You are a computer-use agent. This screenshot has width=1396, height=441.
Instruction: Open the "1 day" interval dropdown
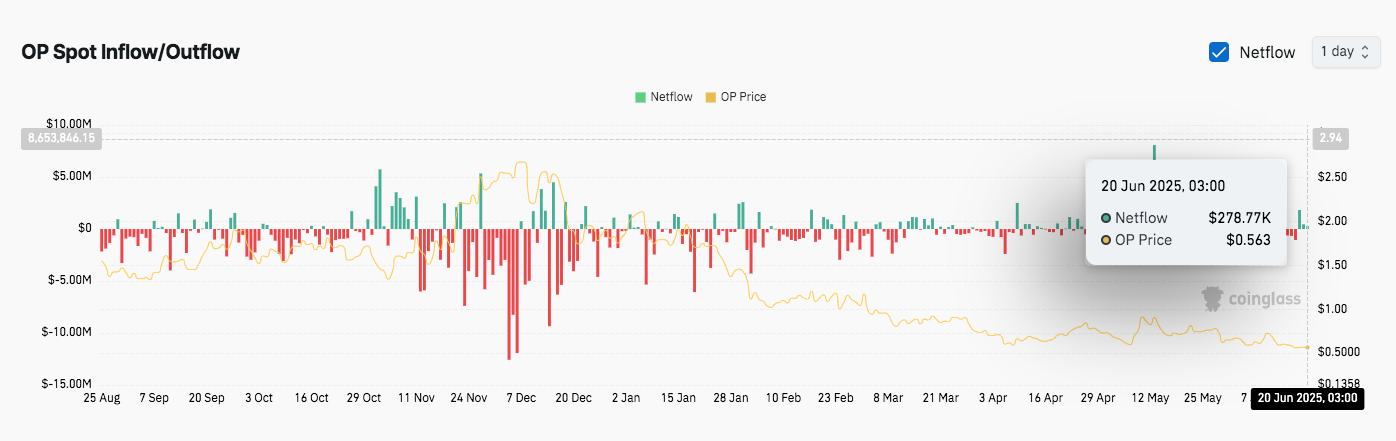(x=1345, y=52)
